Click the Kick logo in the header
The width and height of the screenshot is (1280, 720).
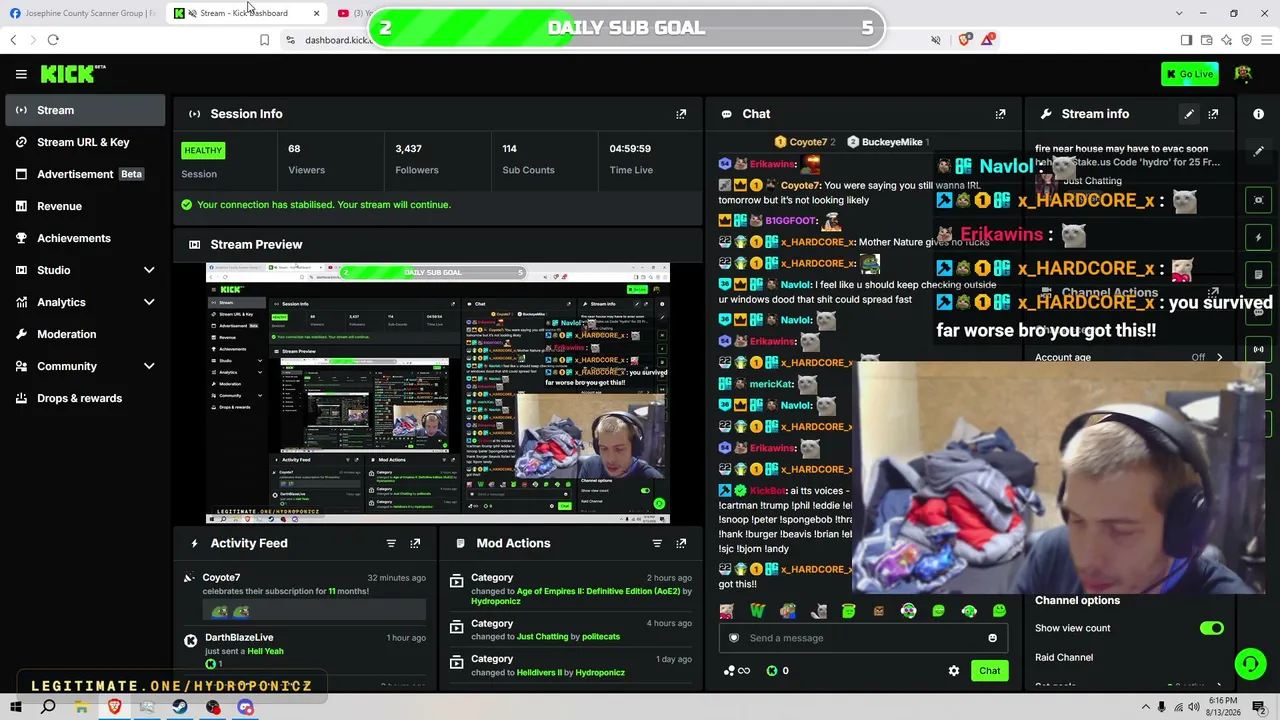72,74
